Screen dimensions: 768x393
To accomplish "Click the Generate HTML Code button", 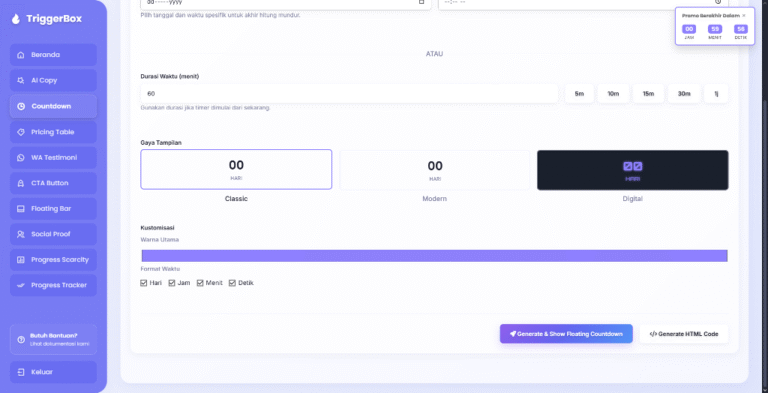I will (x=684, y=334).
